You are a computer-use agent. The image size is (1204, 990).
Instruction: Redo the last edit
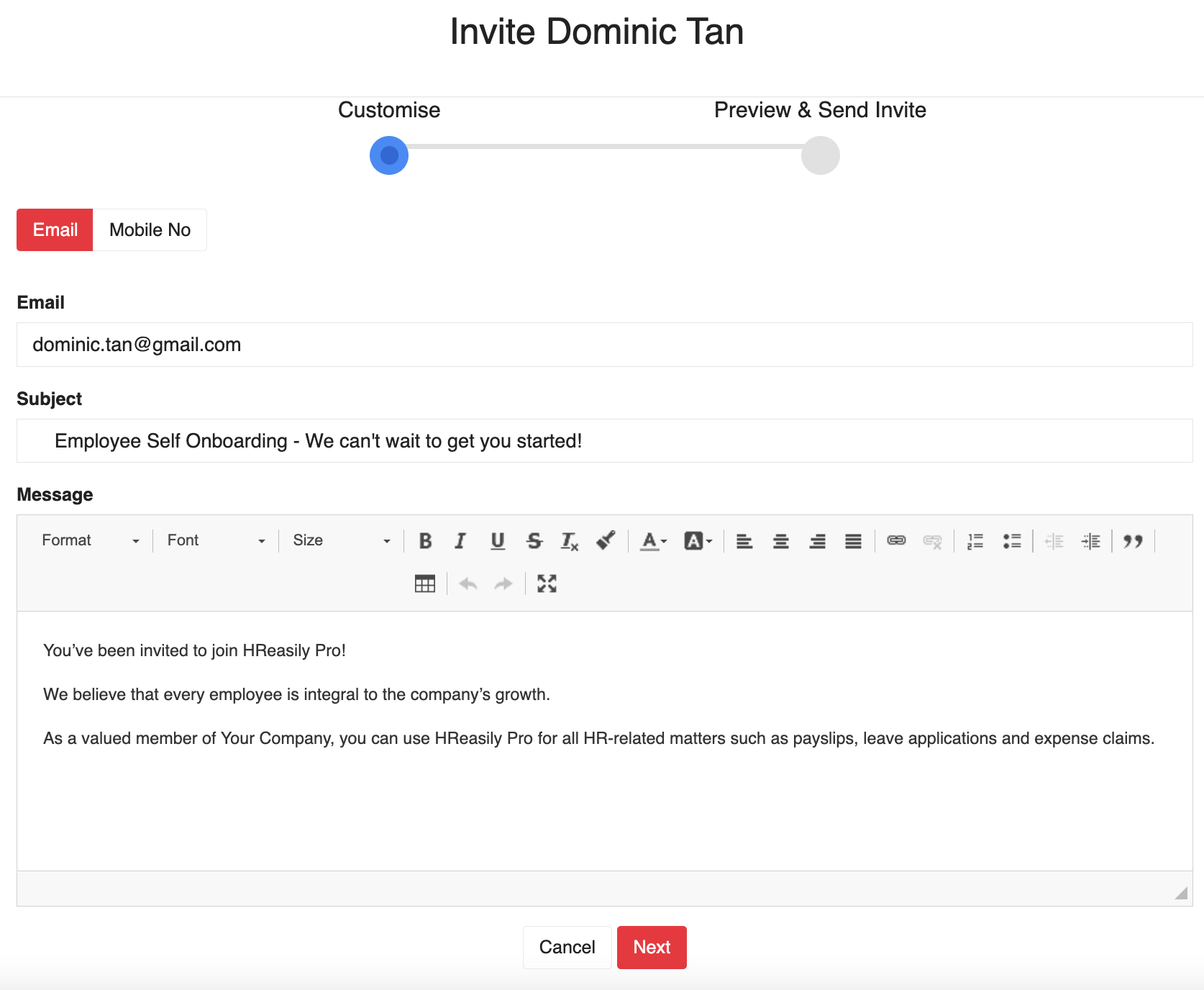coord(503,583)
